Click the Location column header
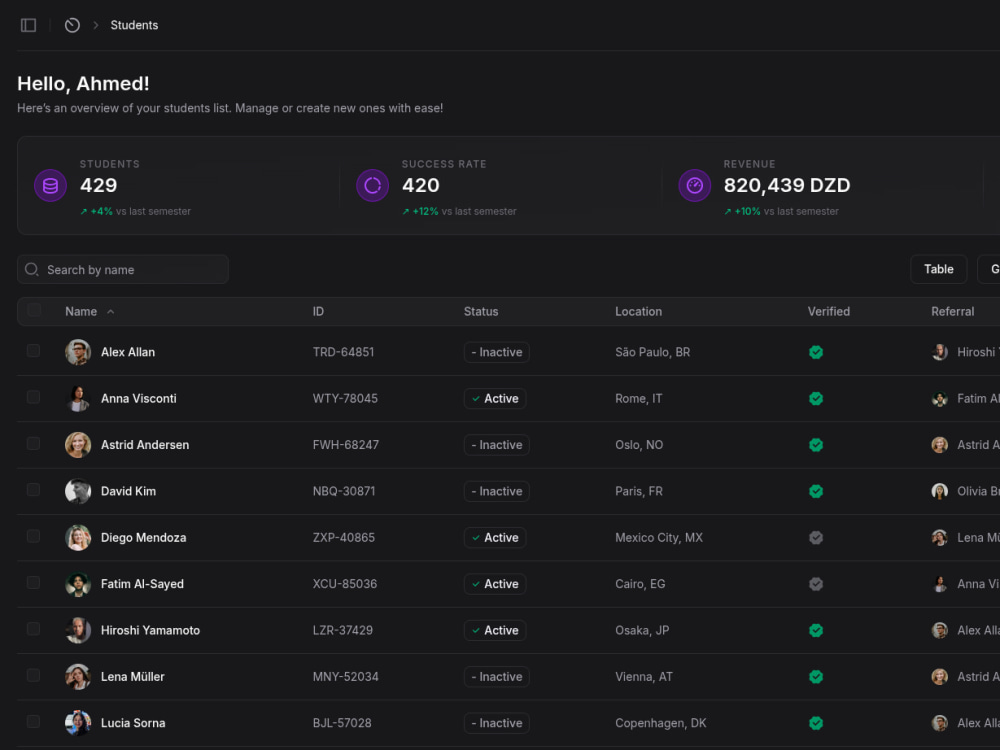 [x=638, y=311]
